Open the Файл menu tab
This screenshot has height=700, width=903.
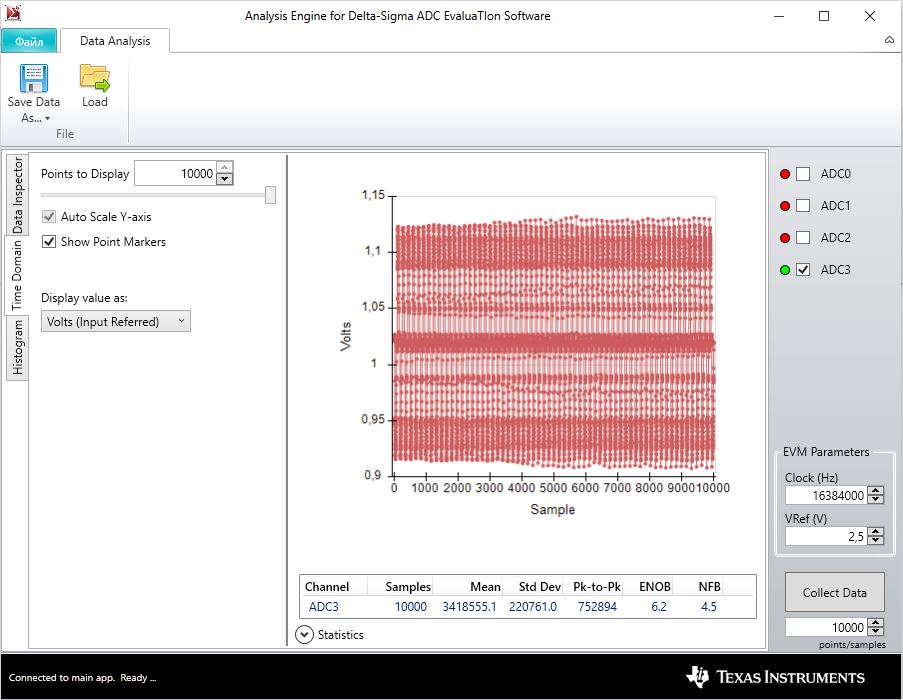coord(29,41)
